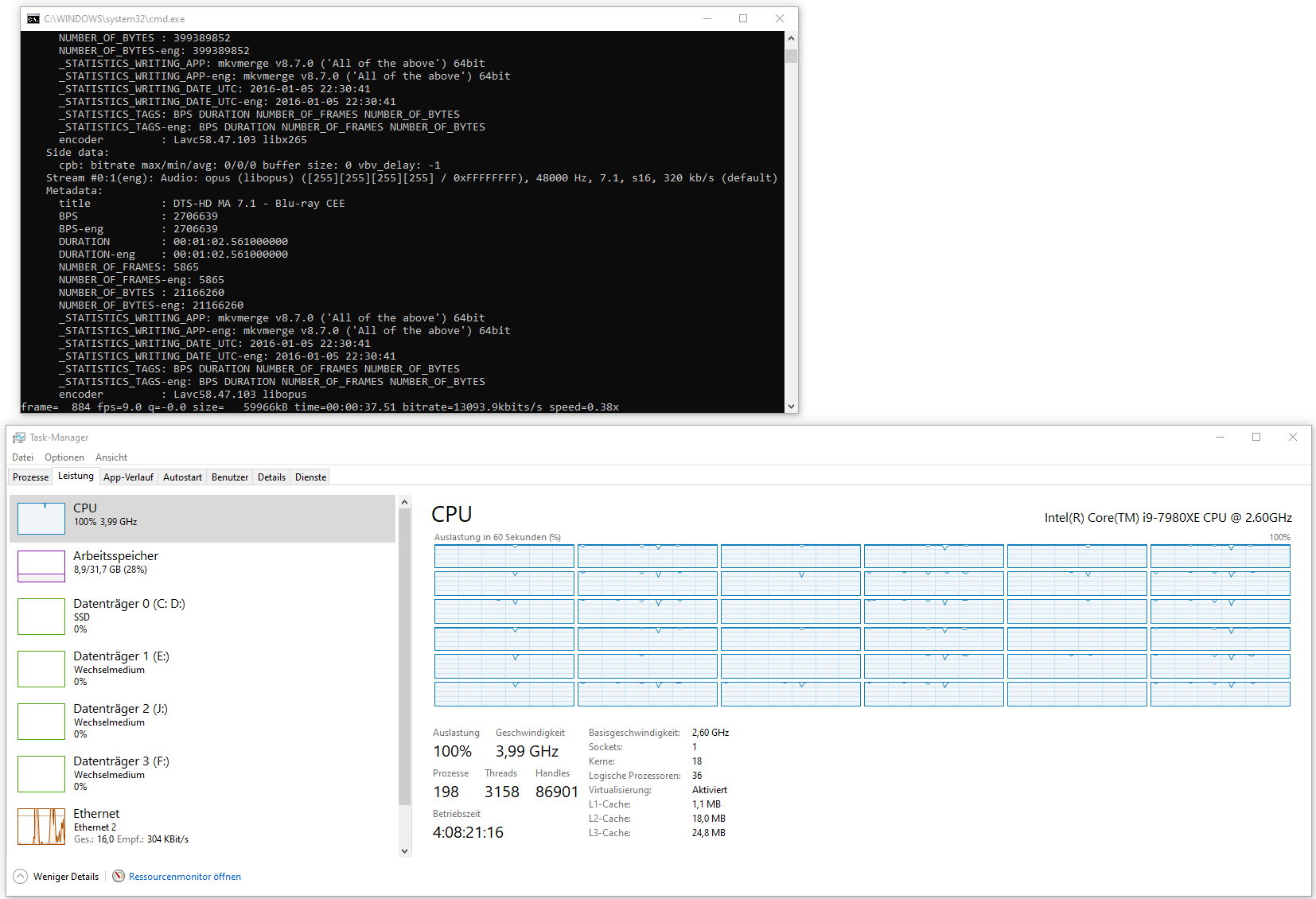Select the Ethernet network graph thumbnail

(x=41, y=827)
